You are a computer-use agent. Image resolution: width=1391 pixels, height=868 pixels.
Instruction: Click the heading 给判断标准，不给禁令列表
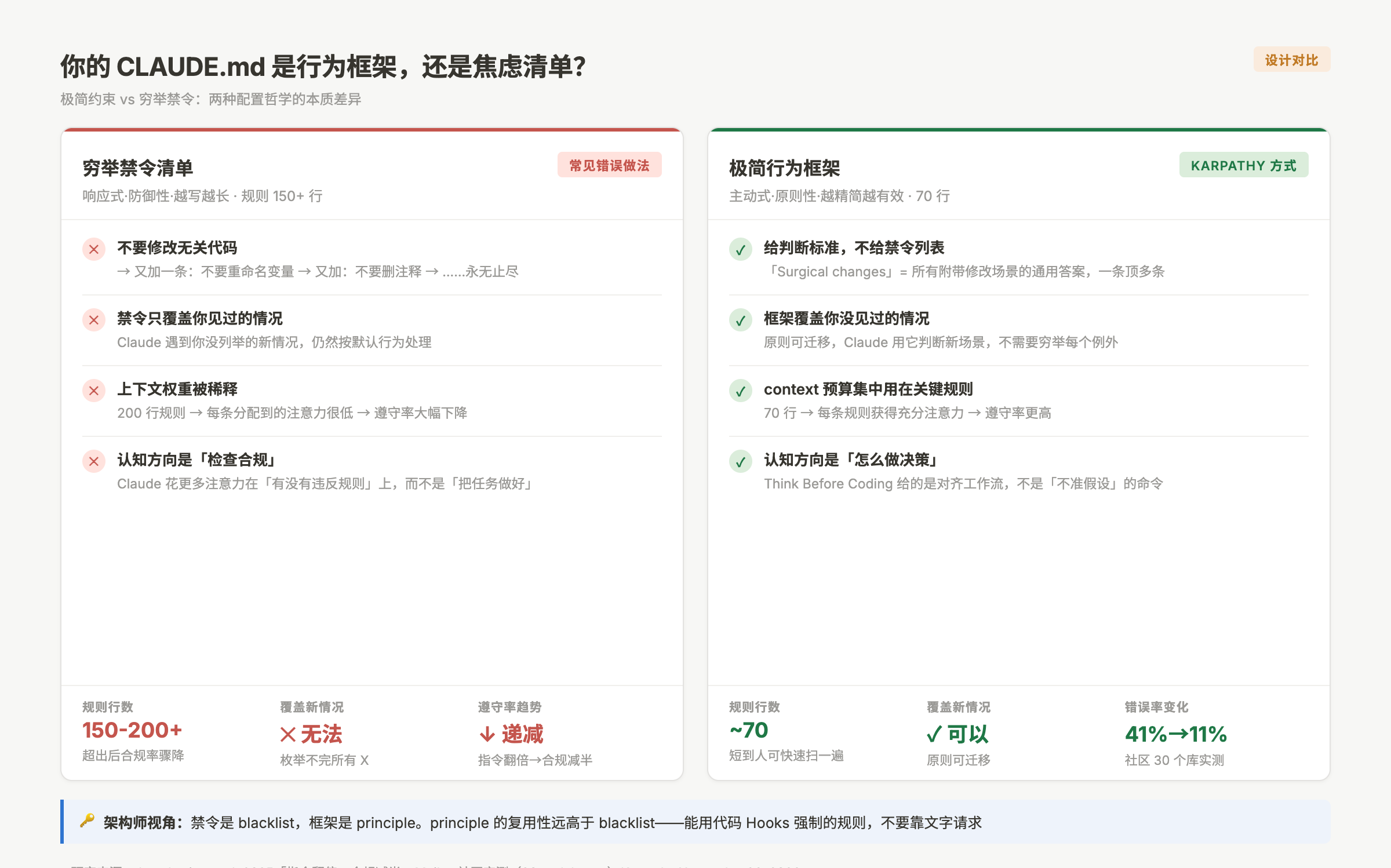tap(854, 247)
